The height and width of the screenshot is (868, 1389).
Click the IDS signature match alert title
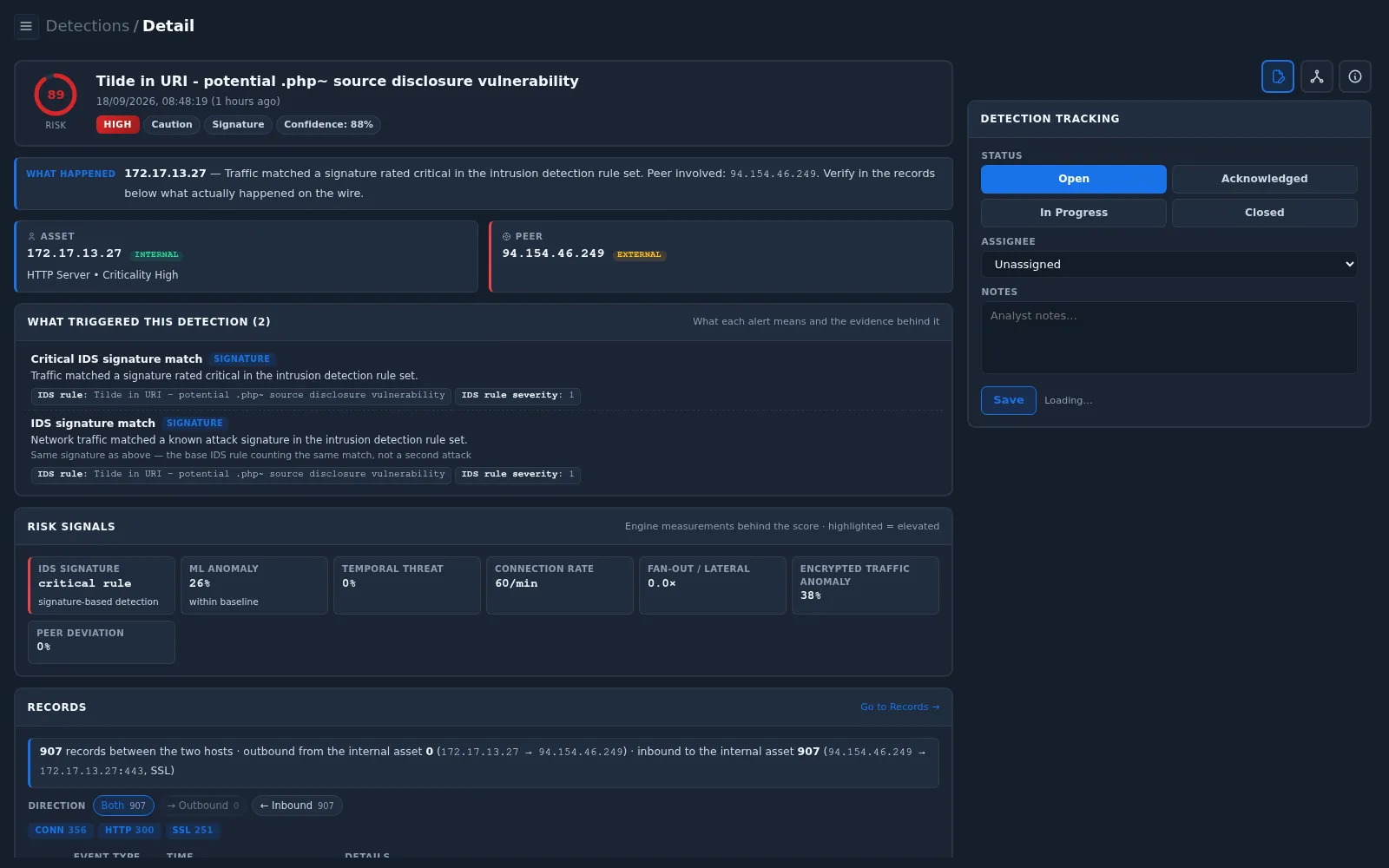[93, 423]
